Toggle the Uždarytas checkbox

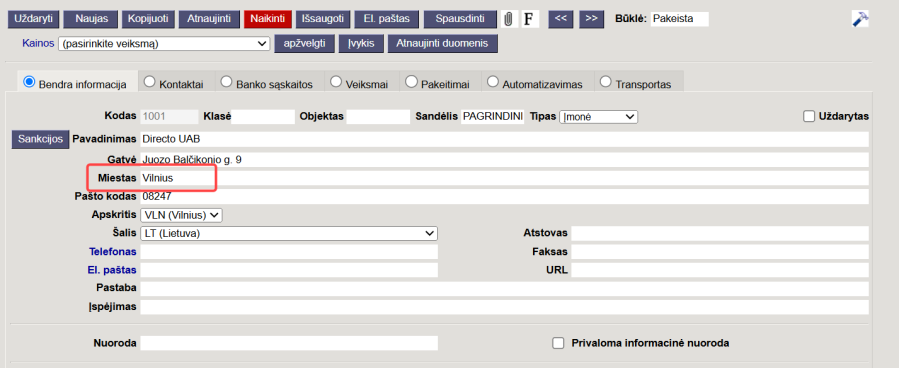pyautogui.click(x=809, y=116)
